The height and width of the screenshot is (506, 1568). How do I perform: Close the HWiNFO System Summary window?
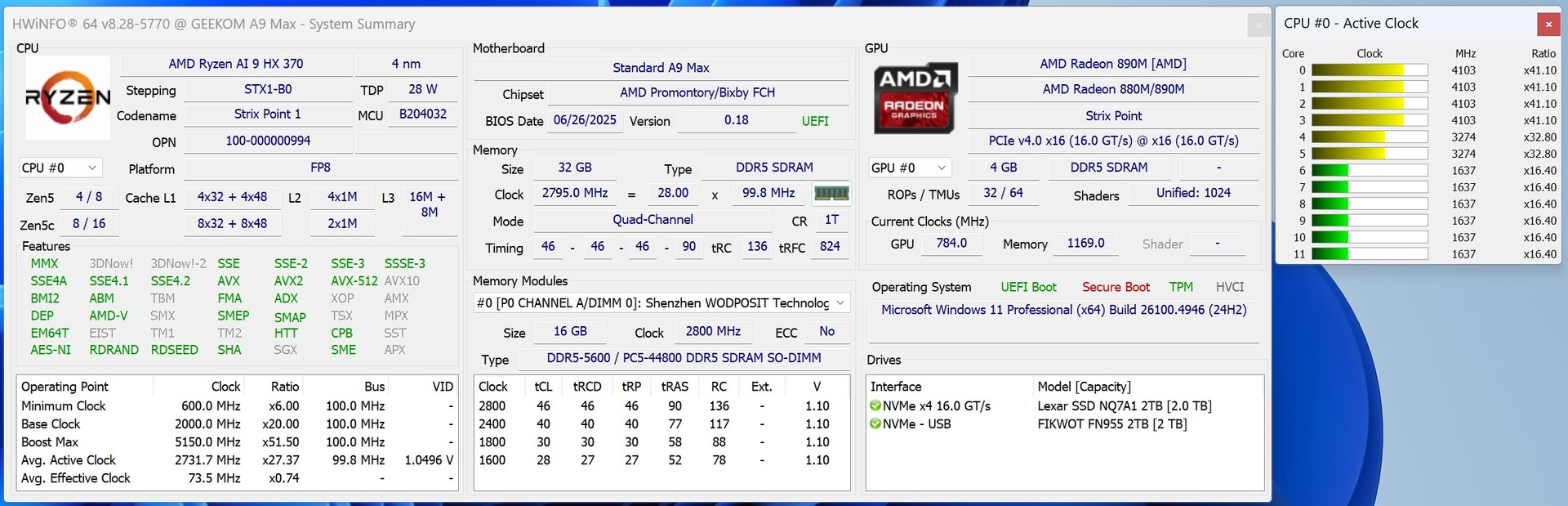(1258, 25)
